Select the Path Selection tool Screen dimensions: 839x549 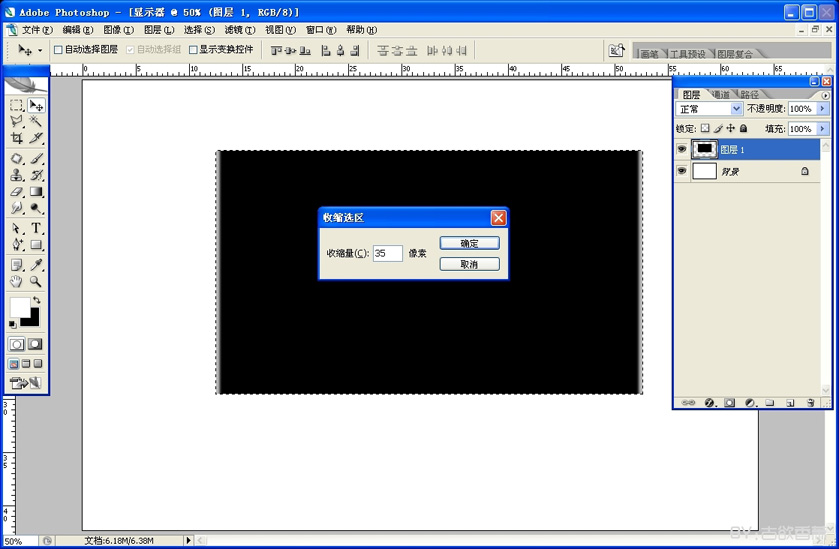pyautogui.click(x=17, y=228)
